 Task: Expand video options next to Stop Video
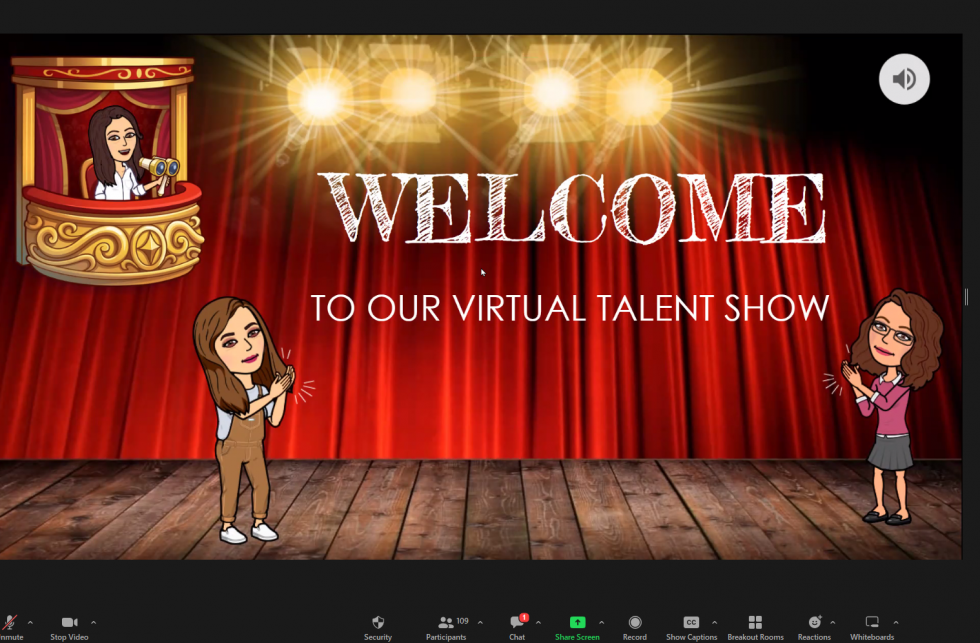tap(93, 620)
